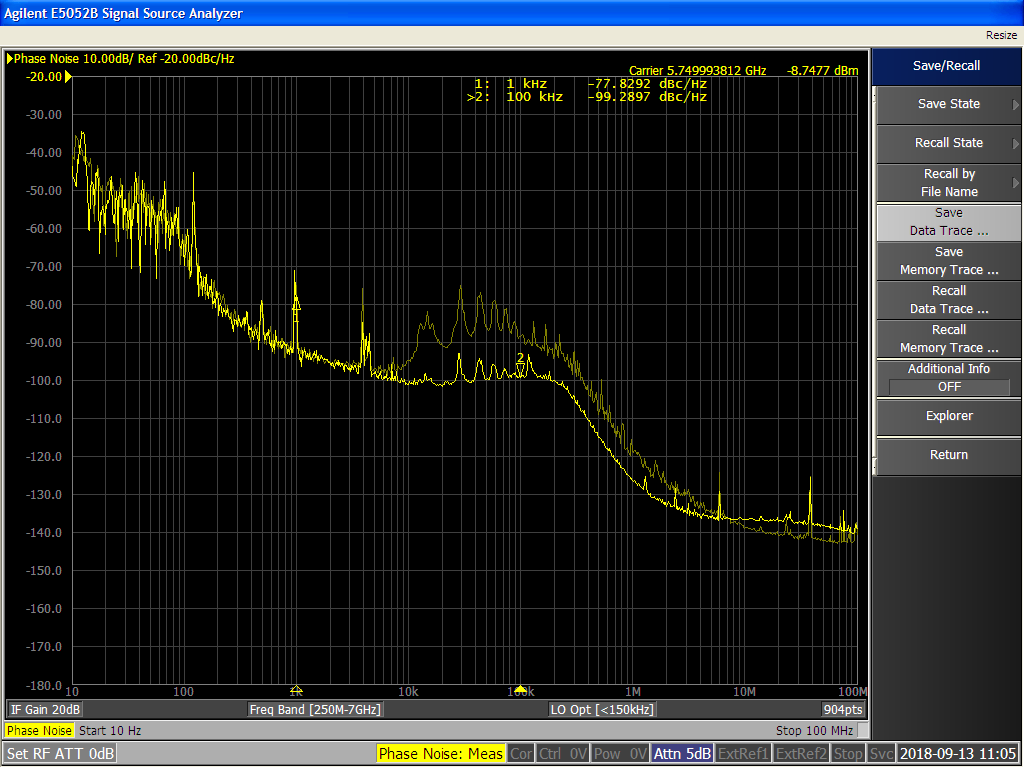Click the 10M frequency axis label

(744, 692)
